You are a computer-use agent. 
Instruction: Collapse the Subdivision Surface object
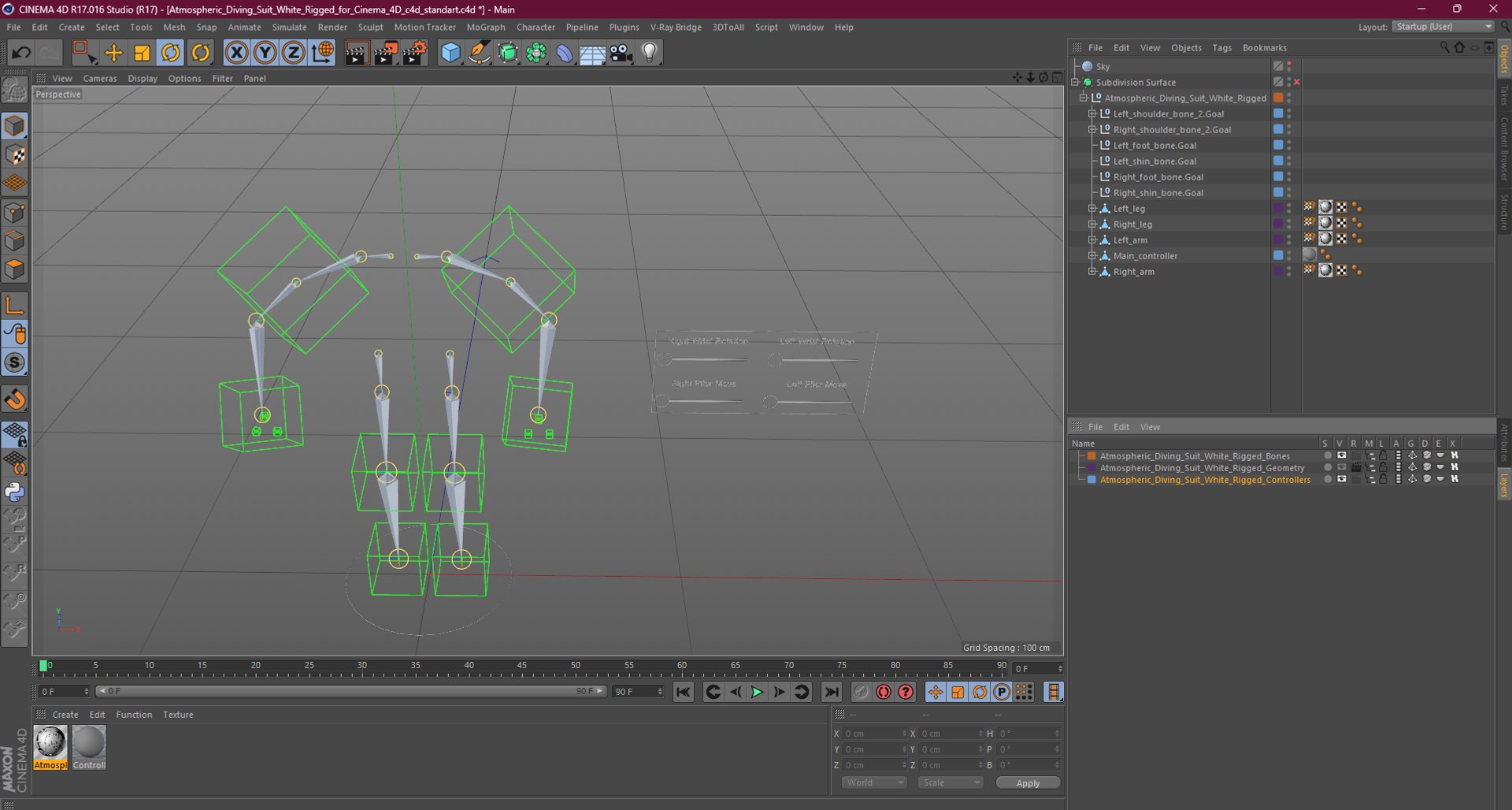tap(1075, 82)
